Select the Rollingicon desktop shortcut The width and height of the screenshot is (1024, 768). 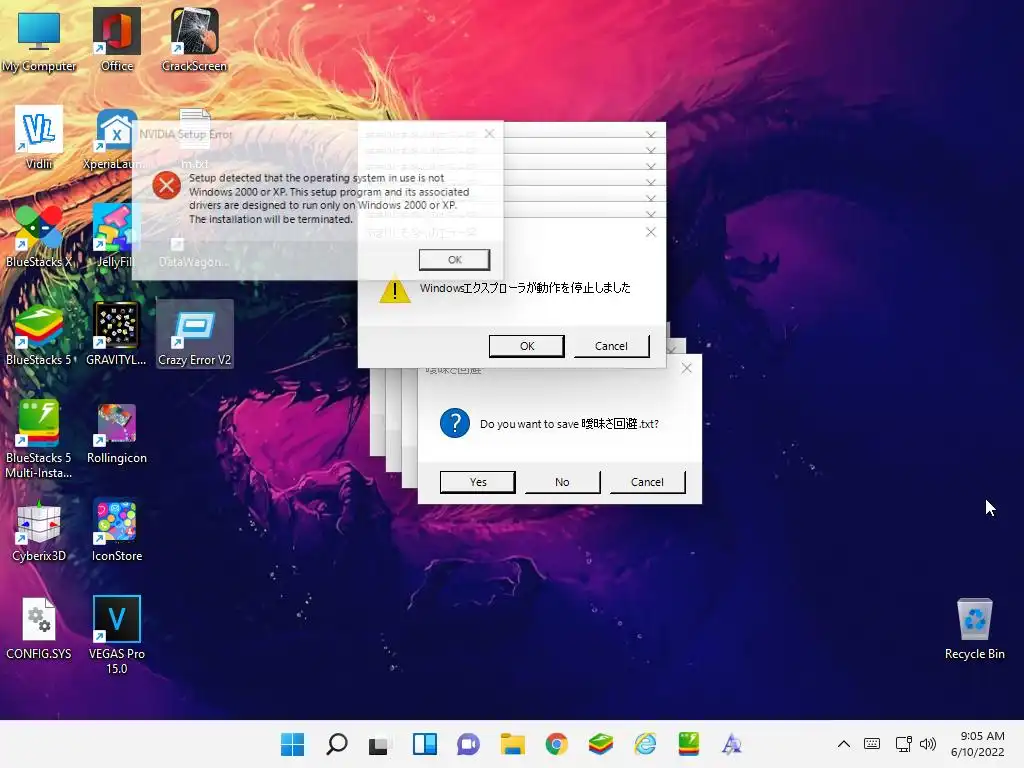(116, 432)
